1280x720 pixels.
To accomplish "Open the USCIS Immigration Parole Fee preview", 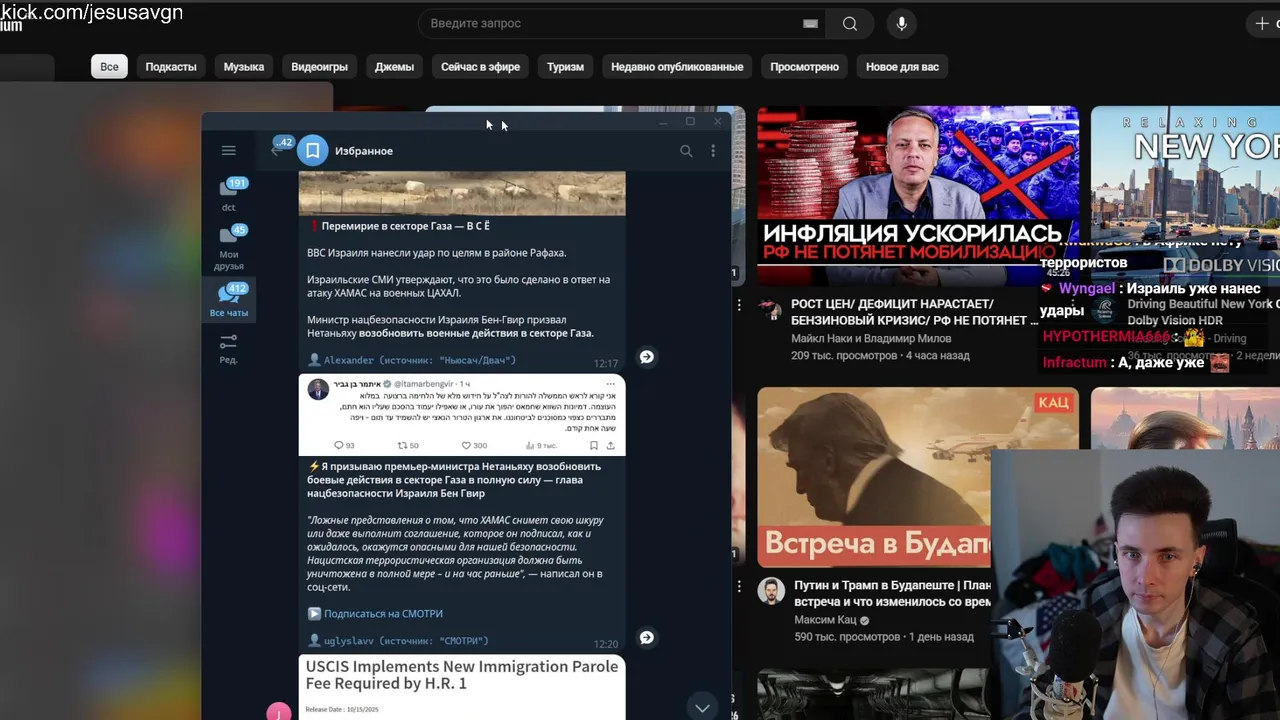I will click(x=462, y=687).
